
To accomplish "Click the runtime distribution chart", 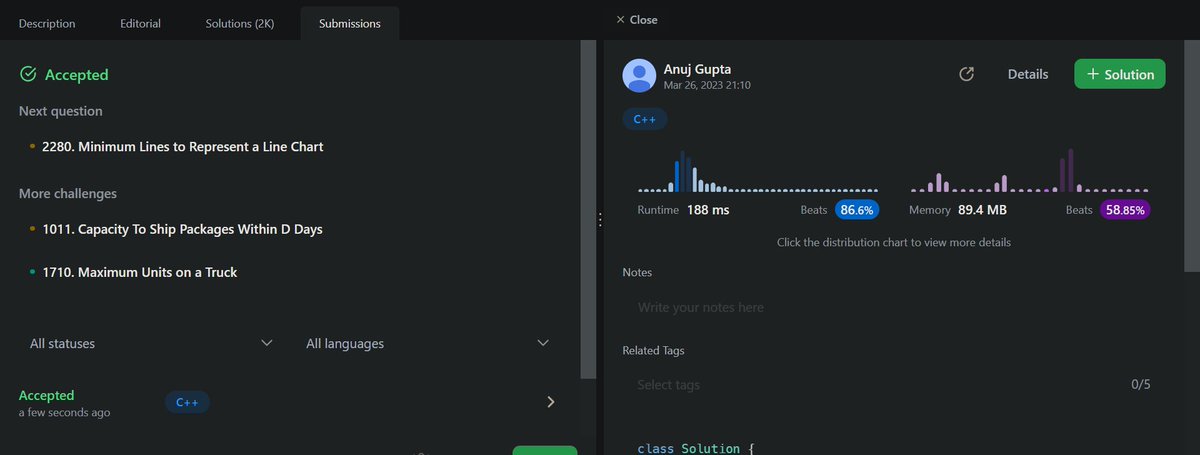I will coord(758,170).
